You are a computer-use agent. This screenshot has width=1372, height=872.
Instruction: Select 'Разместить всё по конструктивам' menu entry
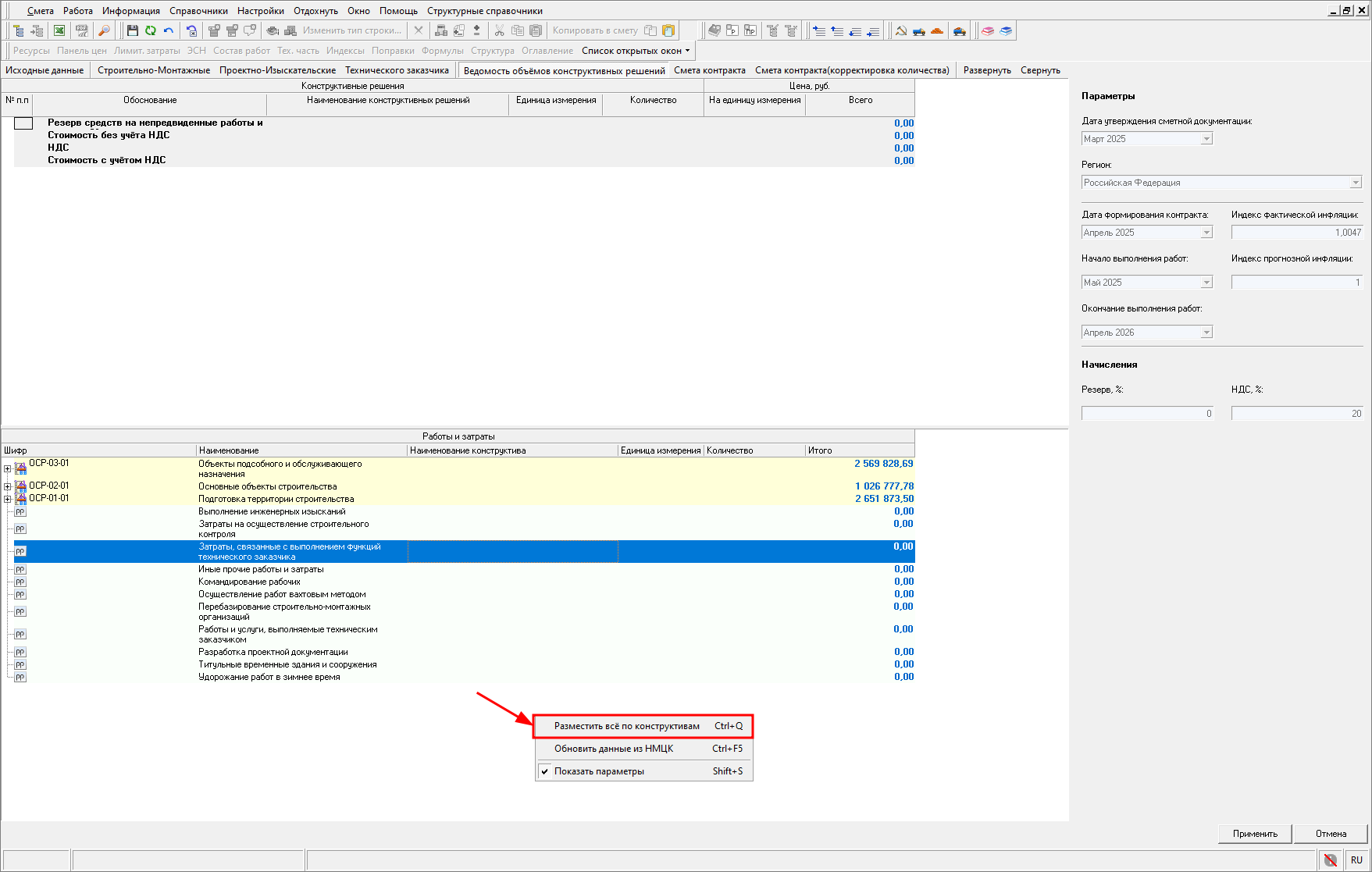pos(626,726)
